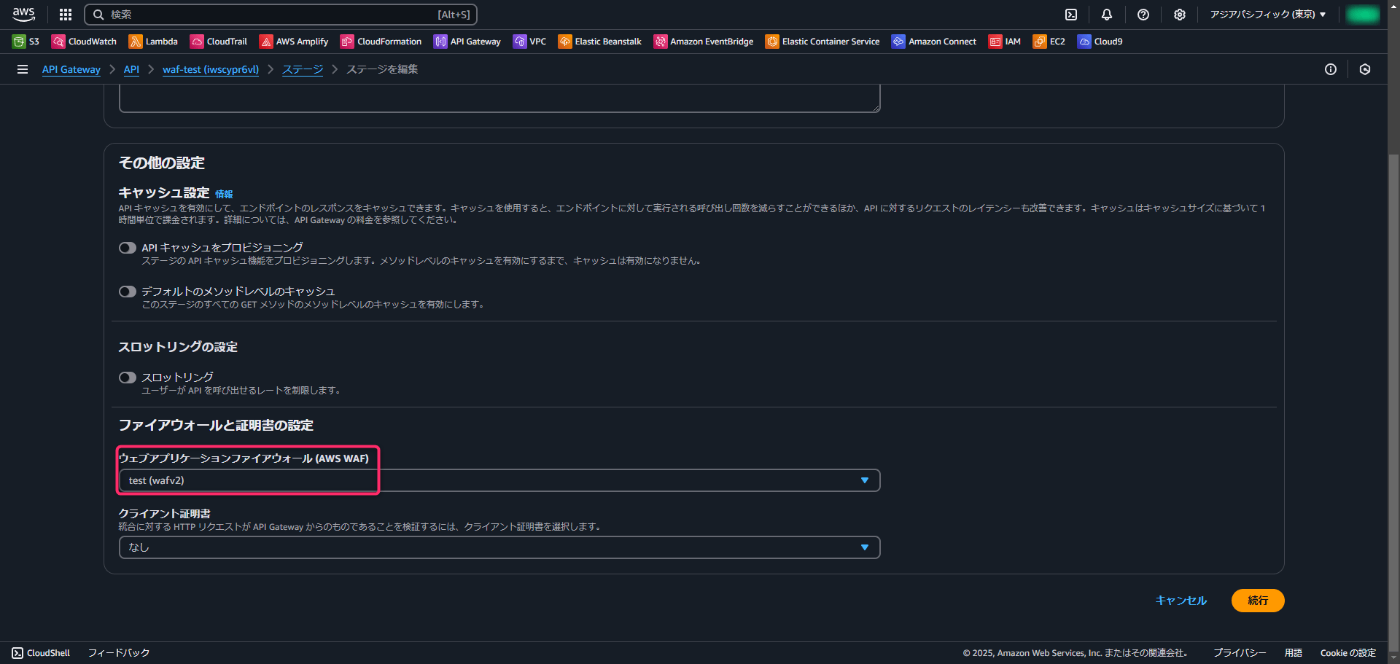Open the Amazon EventBridge shortcut
This screenshot has width=1400, height=664.
tap(704, 41)
